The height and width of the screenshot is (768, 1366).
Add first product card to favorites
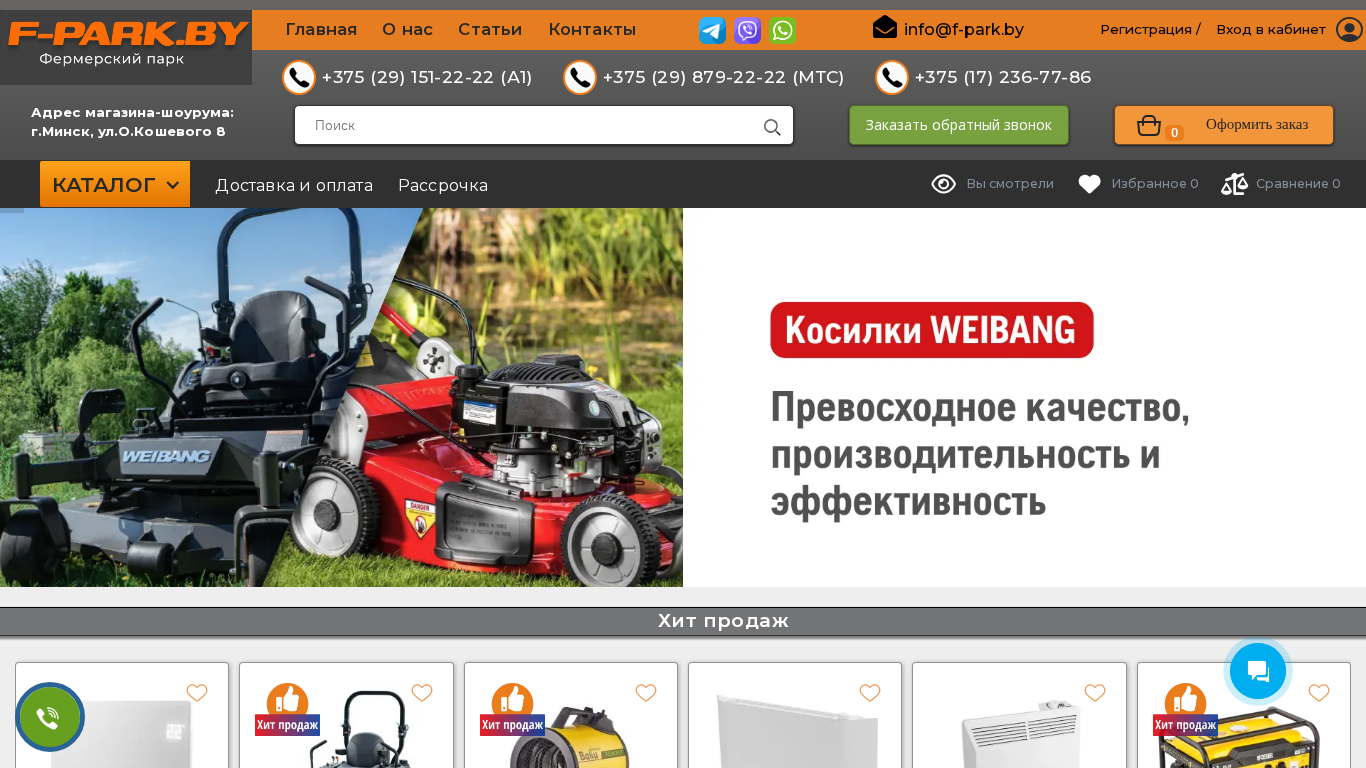(x=197, y=693)
